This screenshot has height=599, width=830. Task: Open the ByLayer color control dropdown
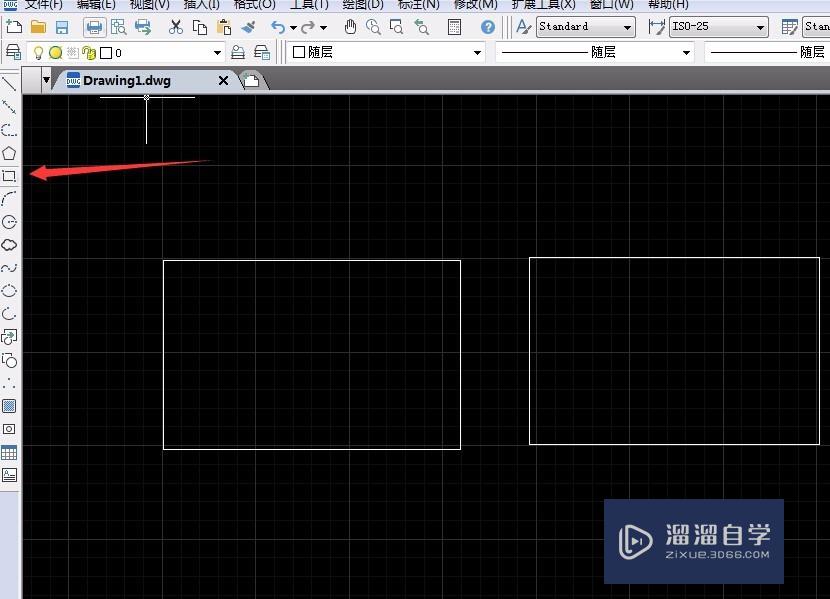[477, 52]
